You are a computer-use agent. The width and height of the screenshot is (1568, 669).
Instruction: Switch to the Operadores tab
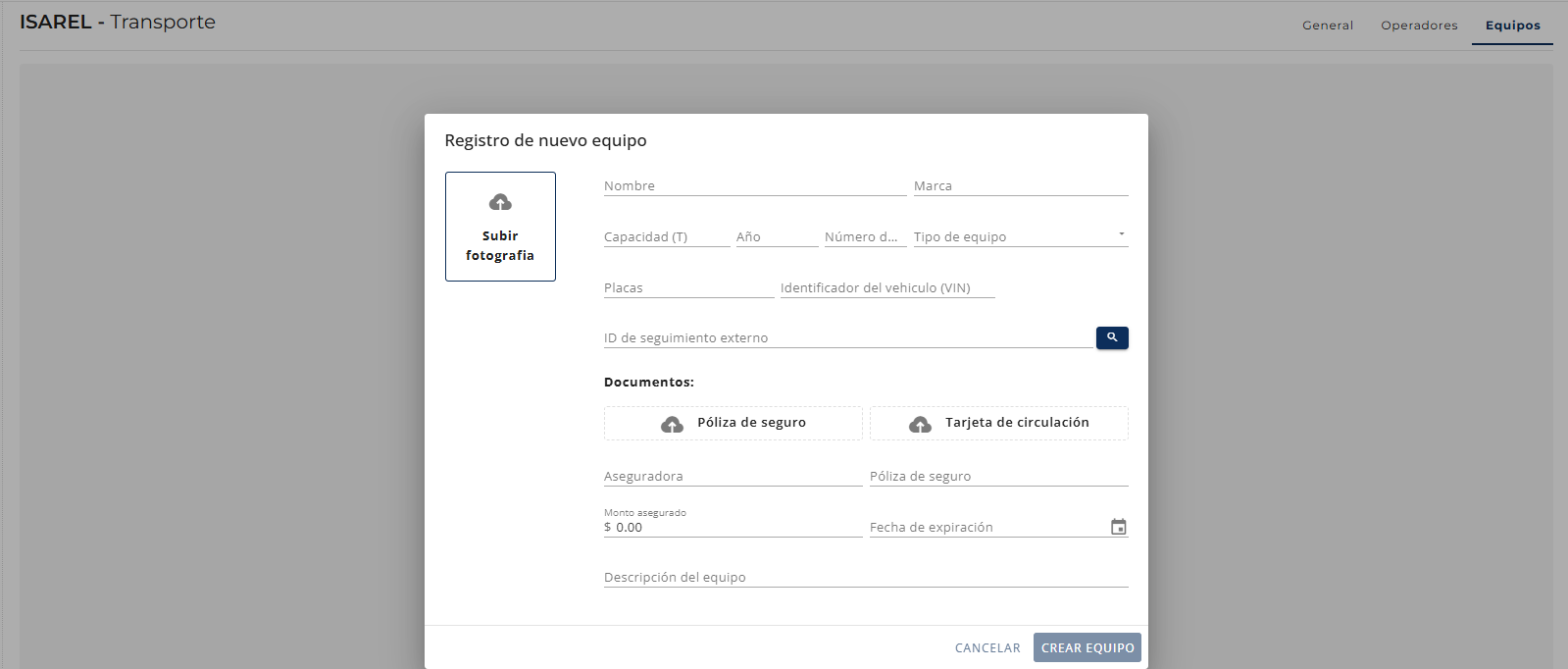pos(1419,26)
